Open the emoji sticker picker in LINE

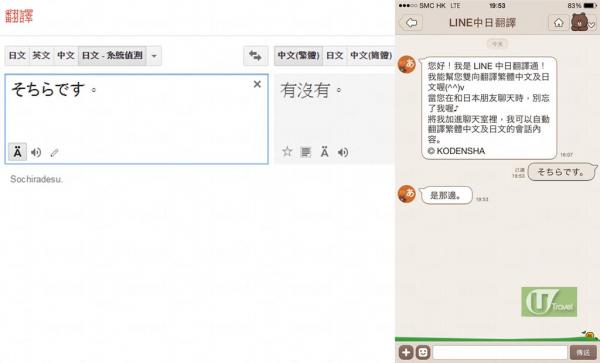(423, 352)
